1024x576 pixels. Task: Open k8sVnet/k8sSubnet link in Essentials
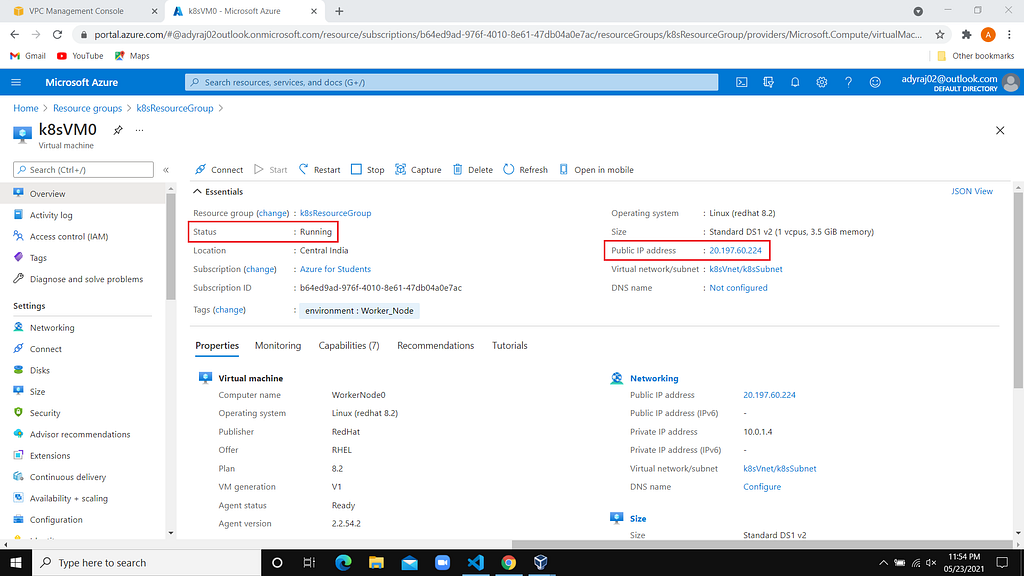pyautogui.click(x=746, y=269)
